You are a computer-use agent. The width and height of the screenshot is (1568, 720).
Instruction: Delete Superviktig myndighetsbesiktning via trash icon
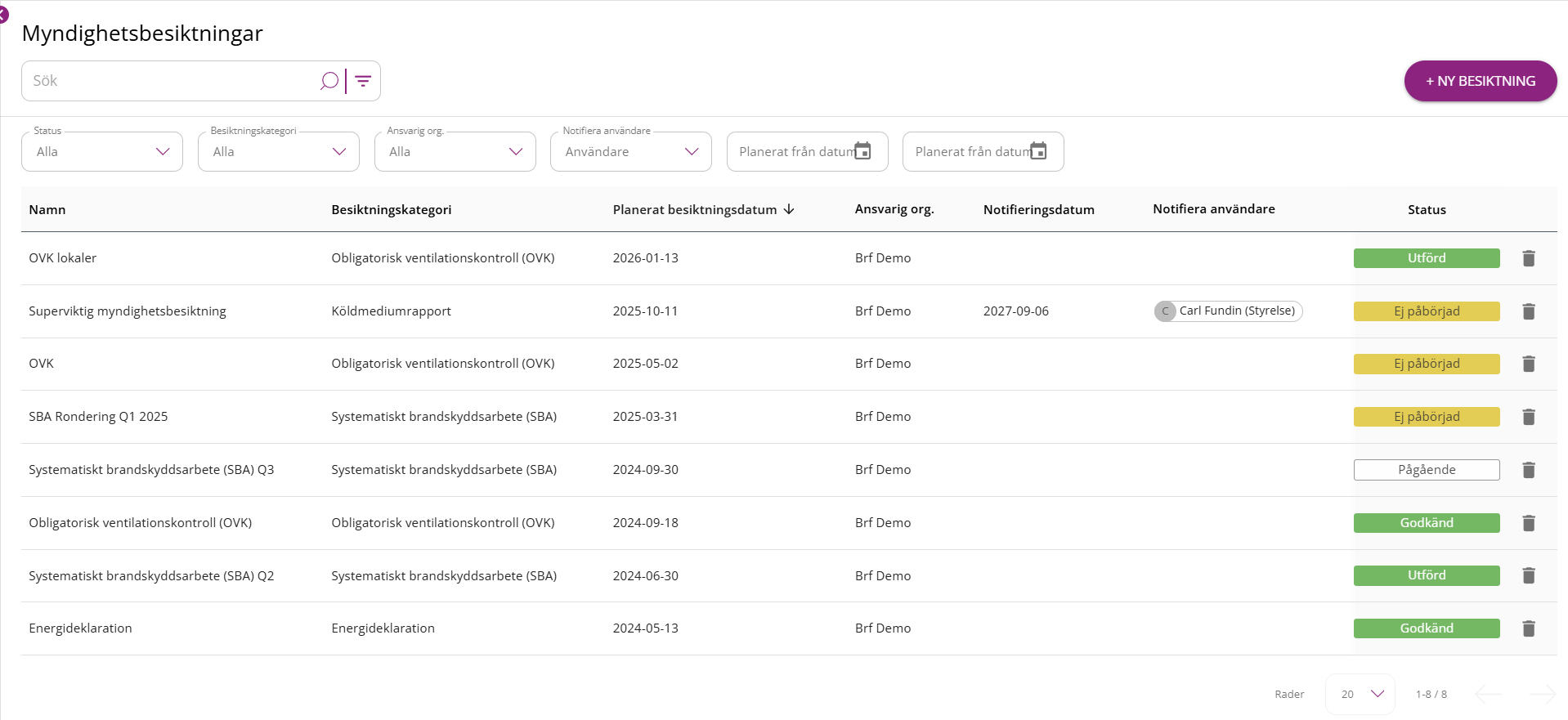[x=1528, y=311]
